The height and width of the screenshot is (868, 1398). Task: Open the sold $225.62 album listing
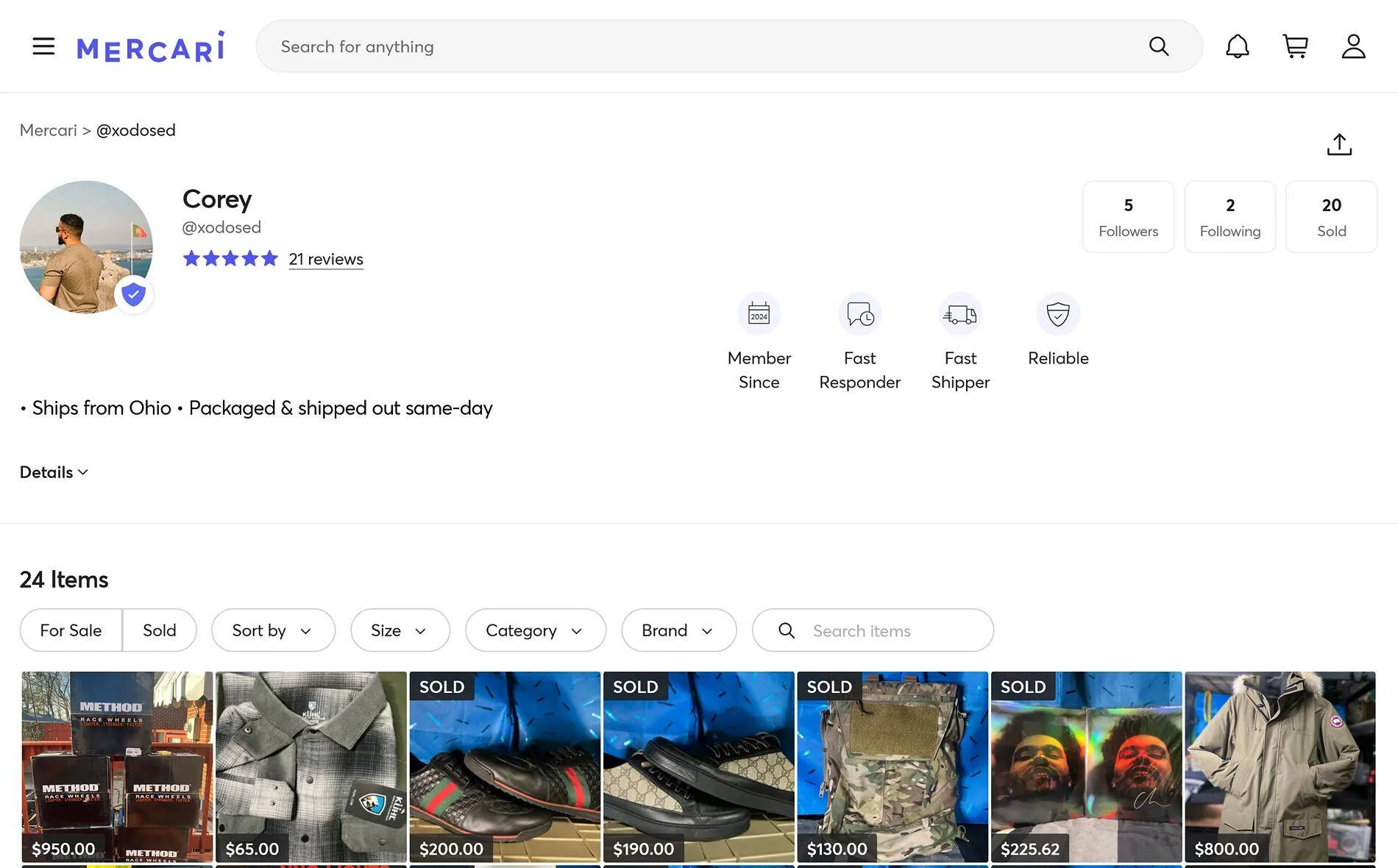click(1087, 766)
